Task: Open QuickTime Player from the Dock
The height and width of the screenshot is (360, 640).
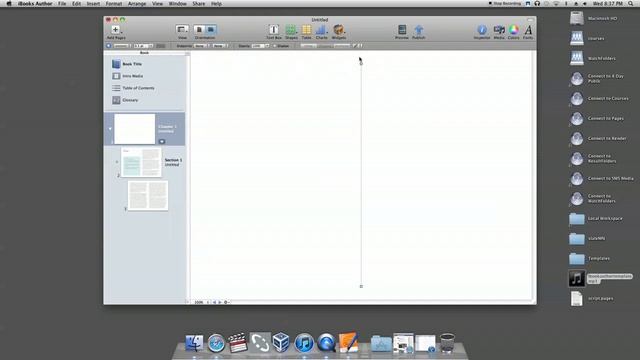Action: (x=326, y=343)
